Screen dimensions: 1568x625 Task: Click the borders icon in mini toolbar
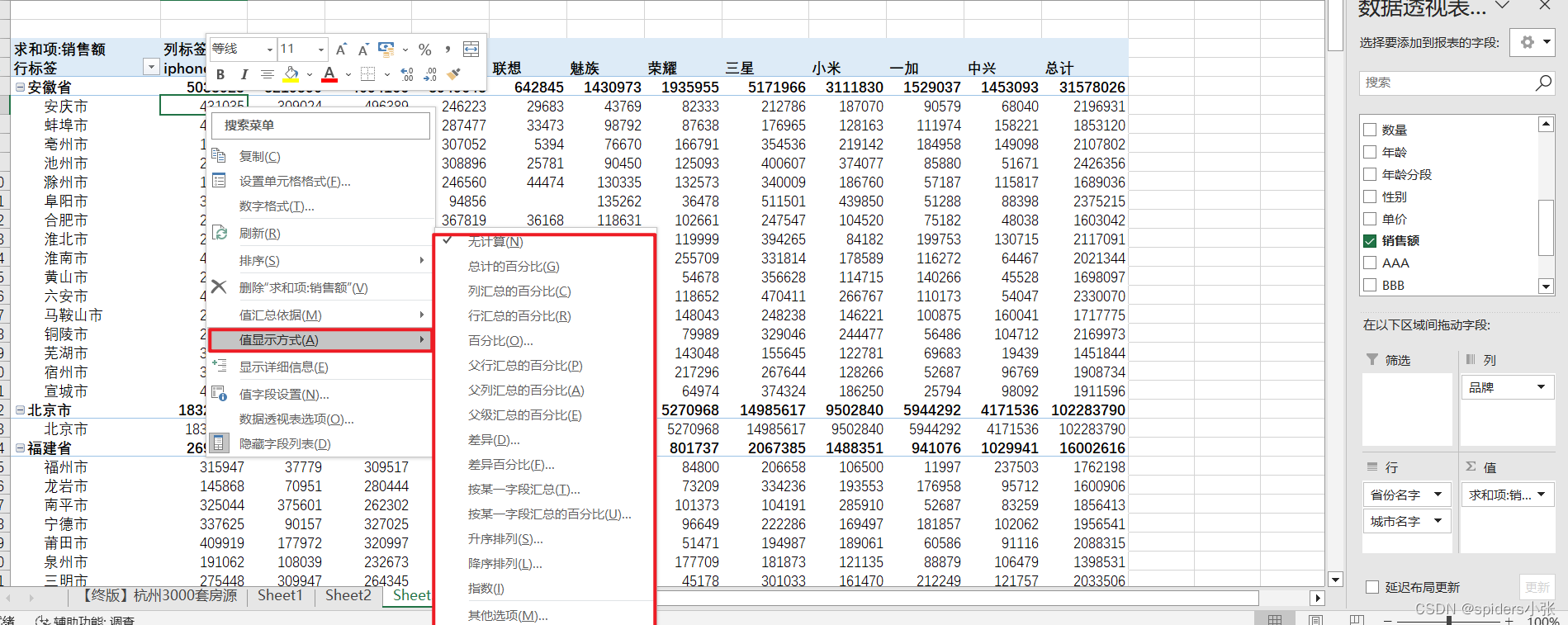[368, 74]
